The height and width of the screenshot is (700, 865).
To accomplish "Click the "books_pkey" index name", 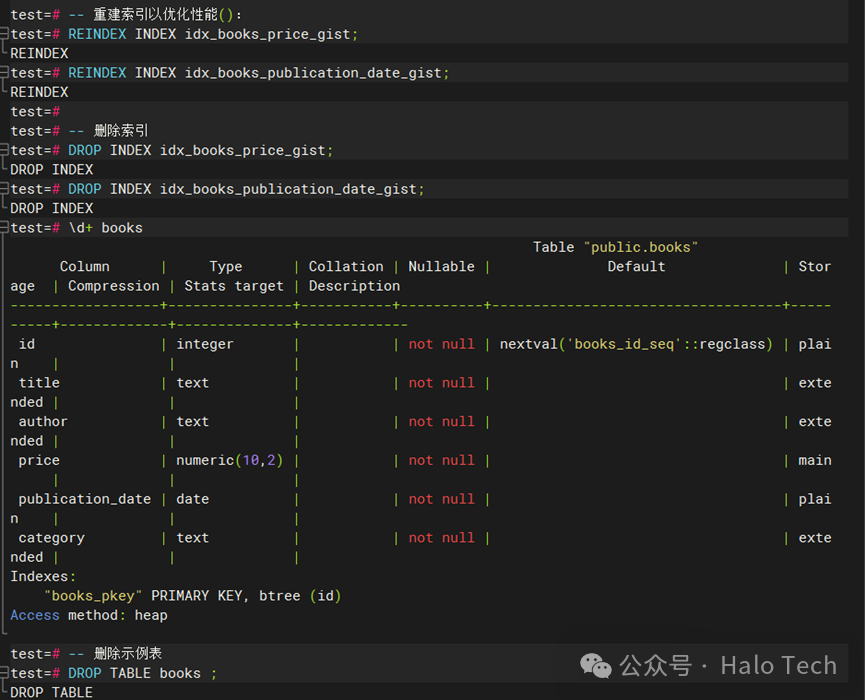I will [x=92, y=596].
